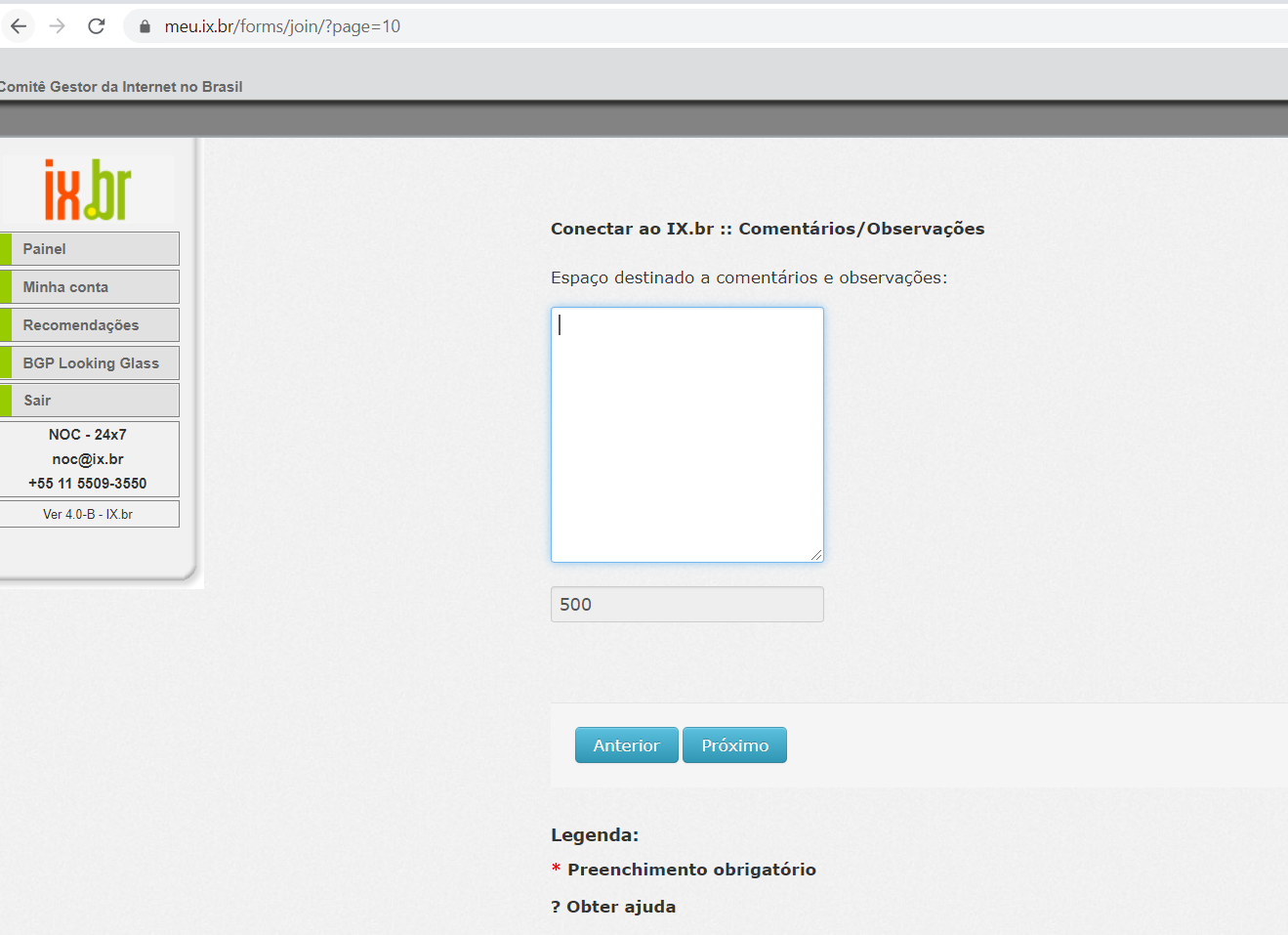
Task: Click the browser forward arrow
Action: coord(58,26)
